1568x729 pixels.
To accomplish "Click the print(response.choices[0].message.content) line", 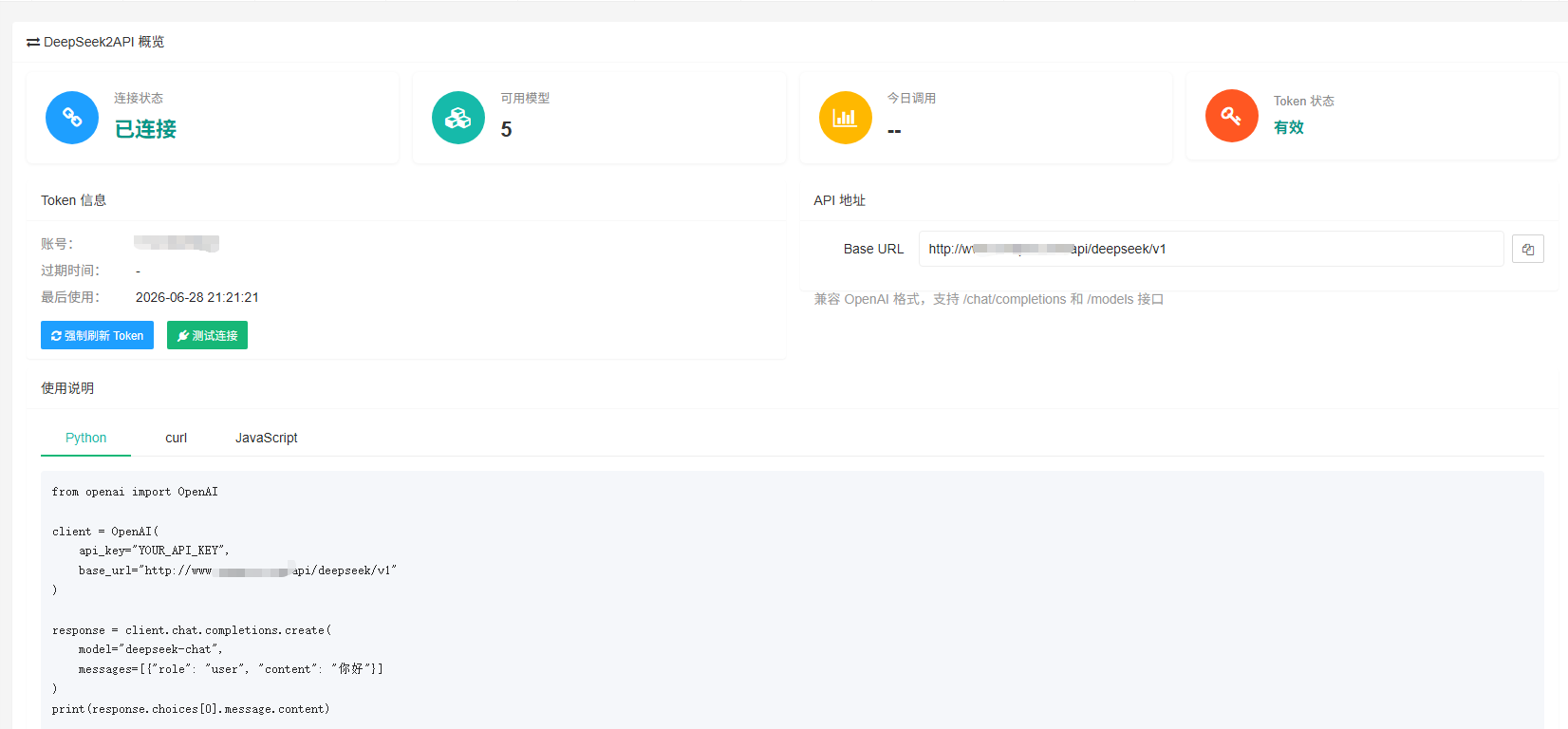I will (x=191, y=709).
